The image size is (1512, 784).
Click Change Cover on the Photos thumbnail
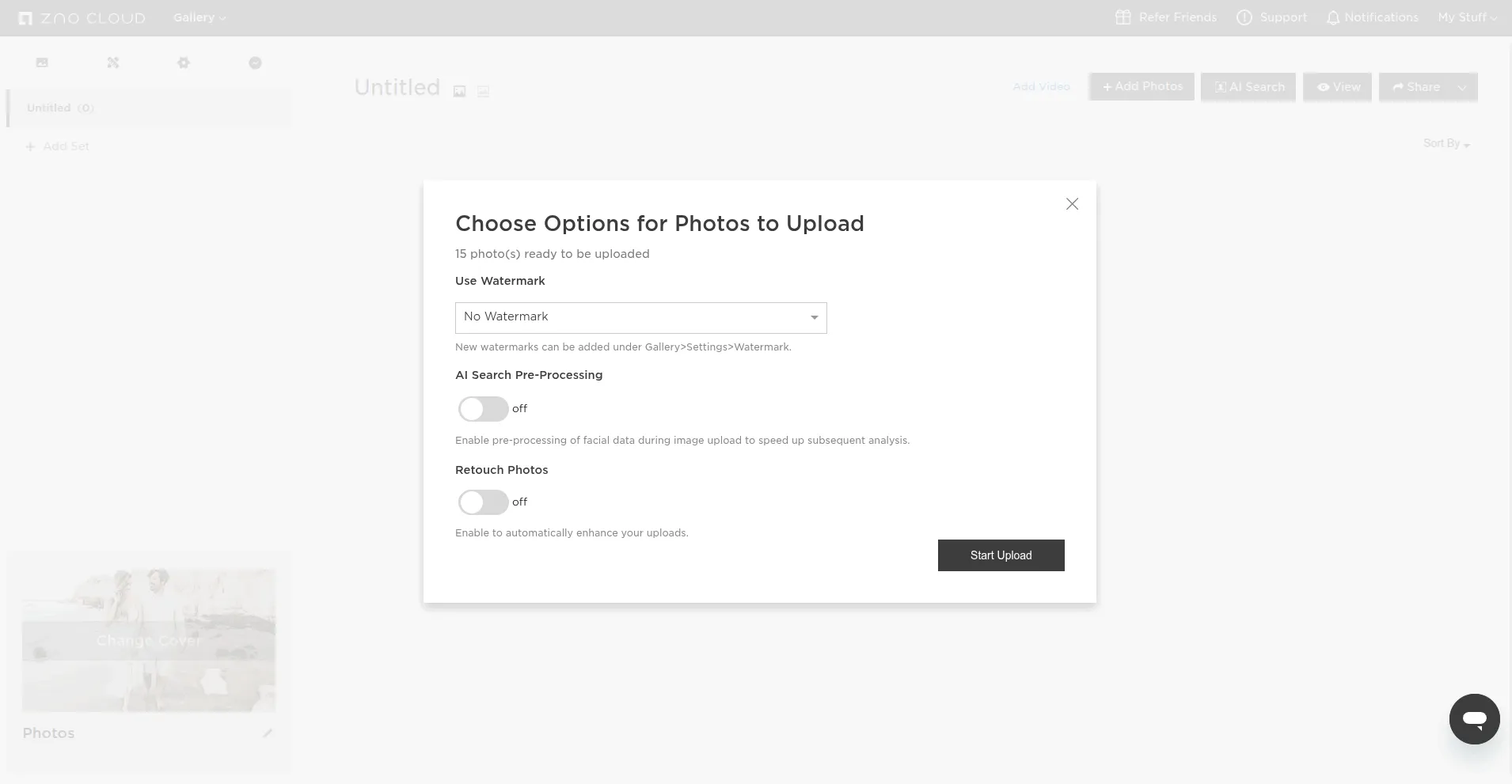click(x=149, y=640)
